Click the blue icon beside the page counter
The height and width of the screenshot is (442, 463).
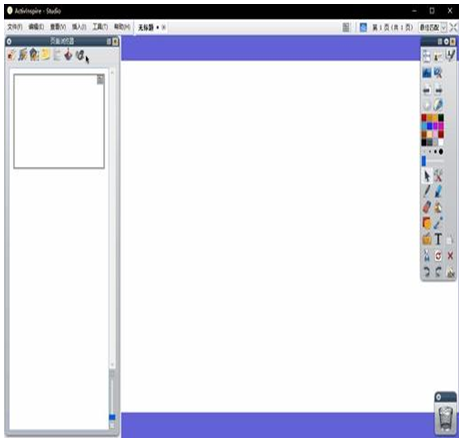[x=363, y=27]
